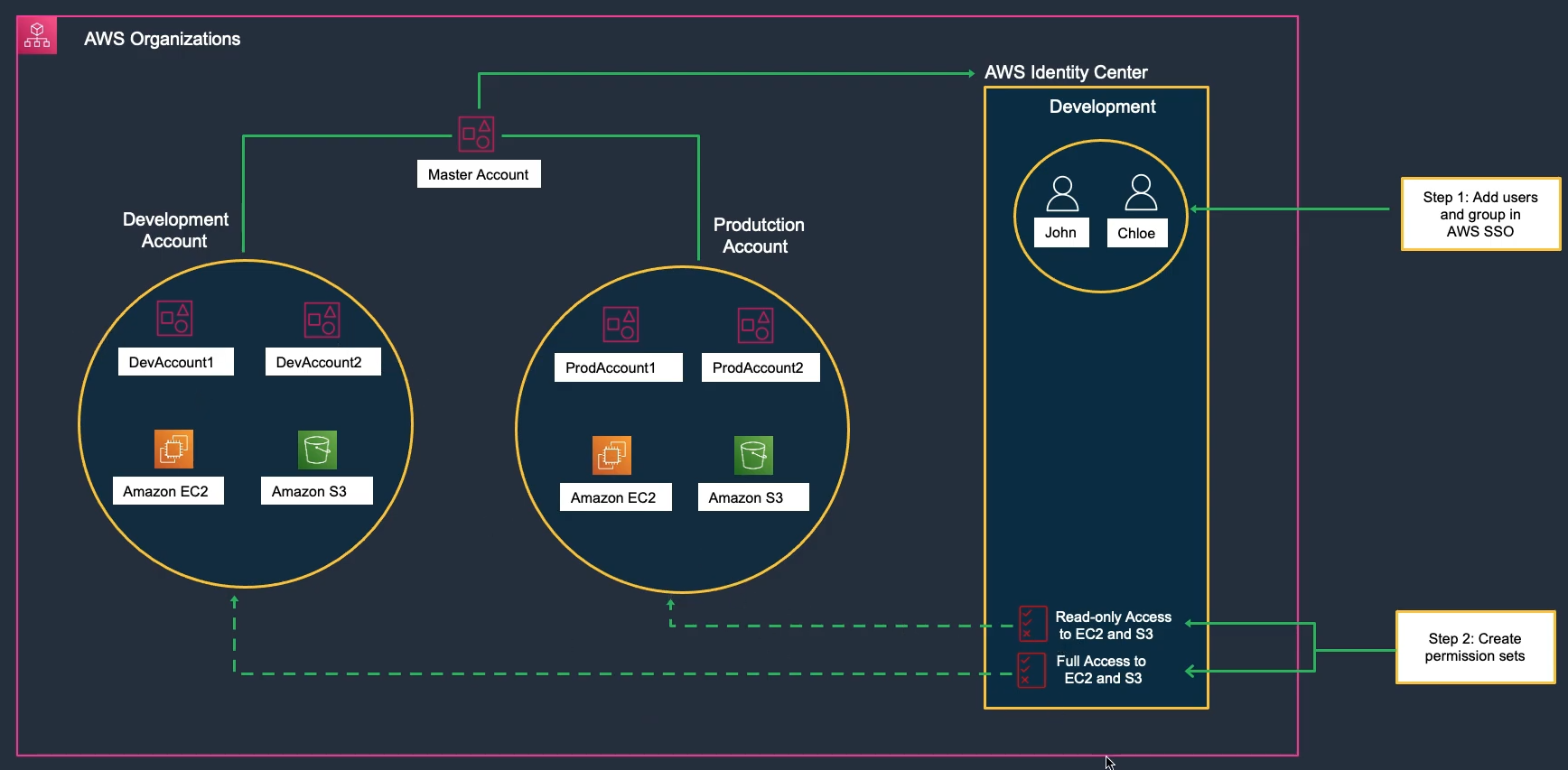Select the Step 2 Create permission sets box
Image resolution: width=1568 pixels, height=770 pixels.
click(x=1475, y=647)
